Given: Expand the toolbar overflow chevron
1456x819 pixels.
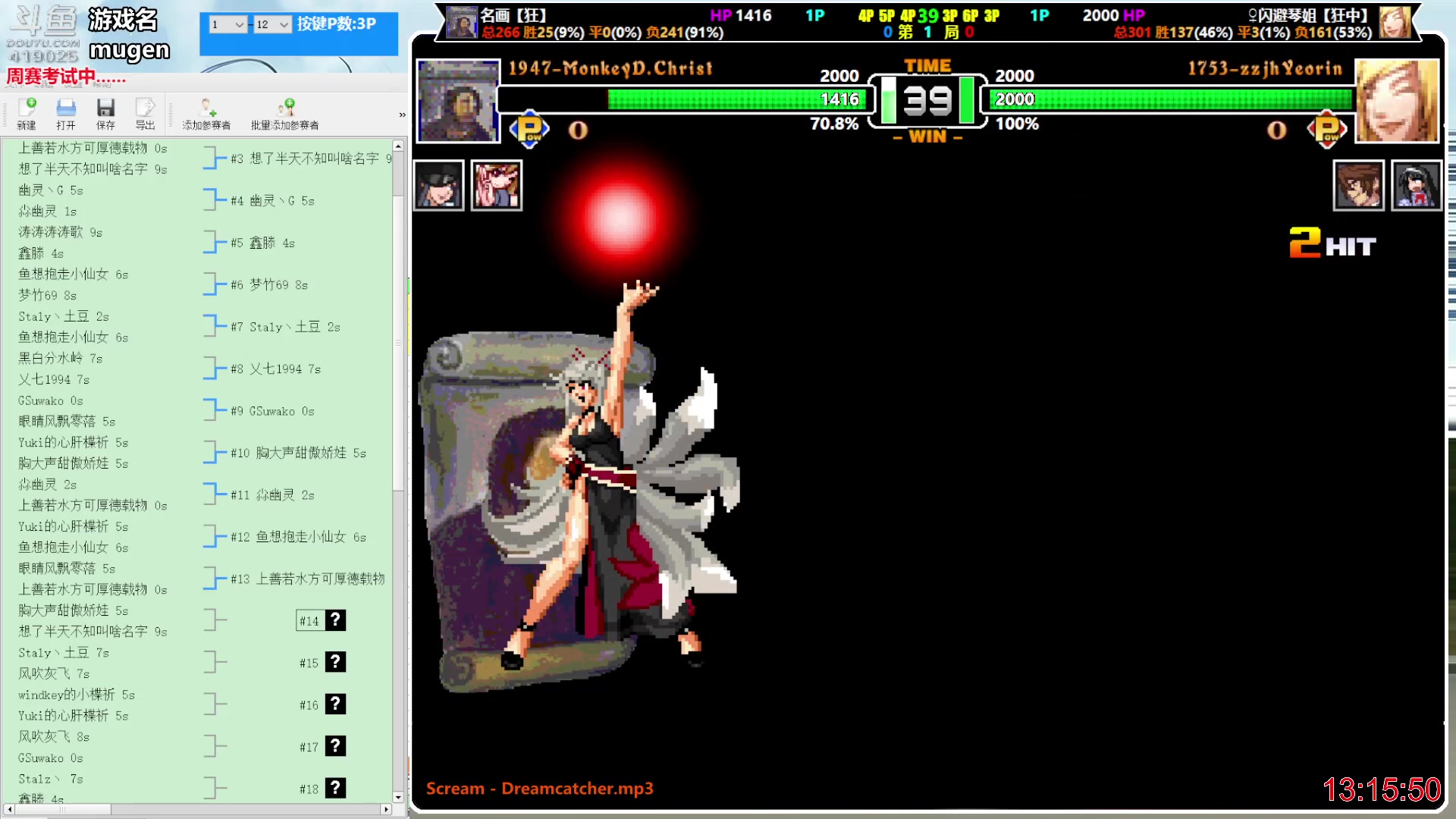Looking at the screenshot, I should (402, 115).
